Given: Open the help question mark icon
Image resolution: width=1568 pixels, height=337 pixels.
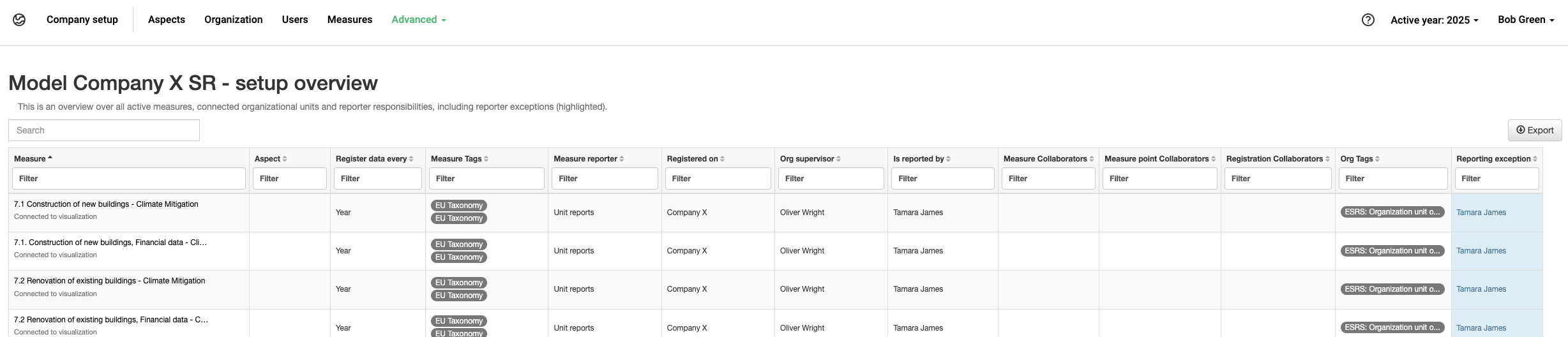Looking at the screenshot, I should pyautogui.click(x=1368, y=20).
